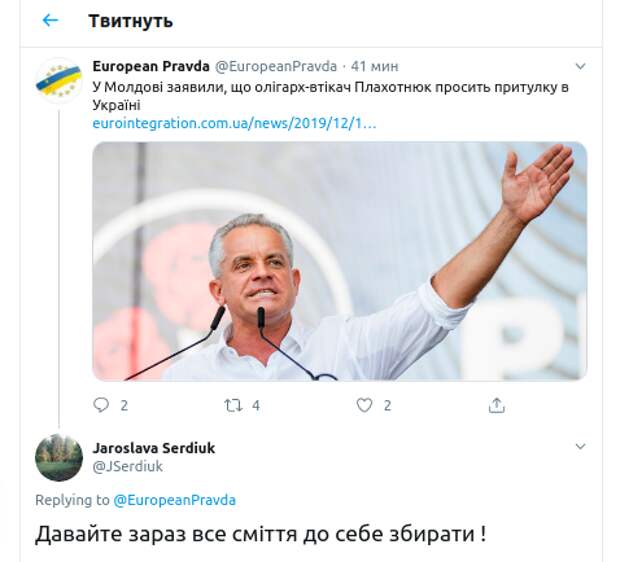Click the reply text Давайте зараз все сміття
This screenshot has height=562, width=620.
(261, 534)
